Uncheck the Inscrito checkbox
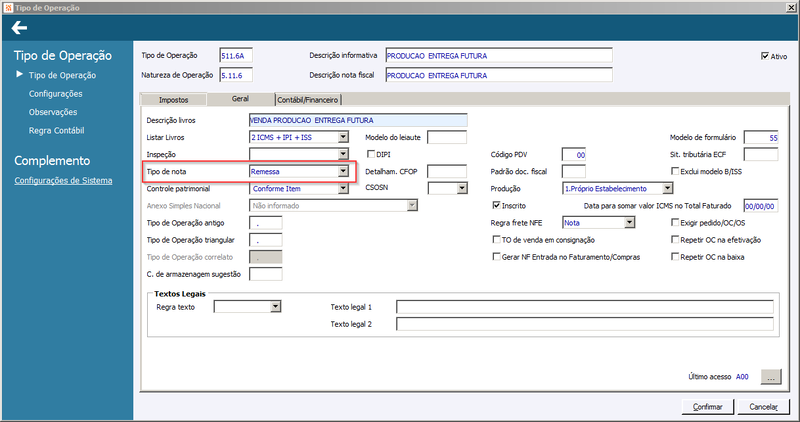800x422 pixels. coord(496,205)
